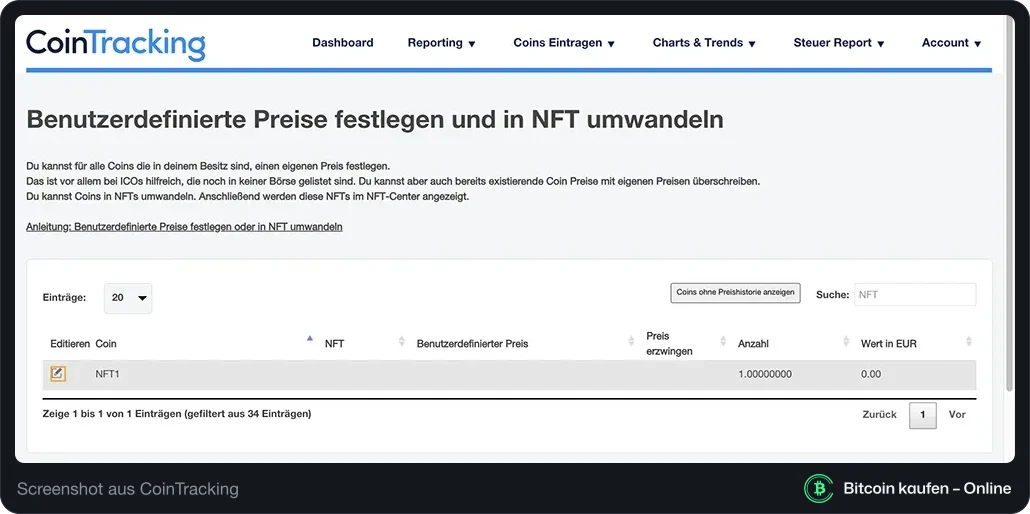The height and width of the screenshot is (514, 1030).
Task: Focus the Suche search field
Action: (x=915, y=294)
